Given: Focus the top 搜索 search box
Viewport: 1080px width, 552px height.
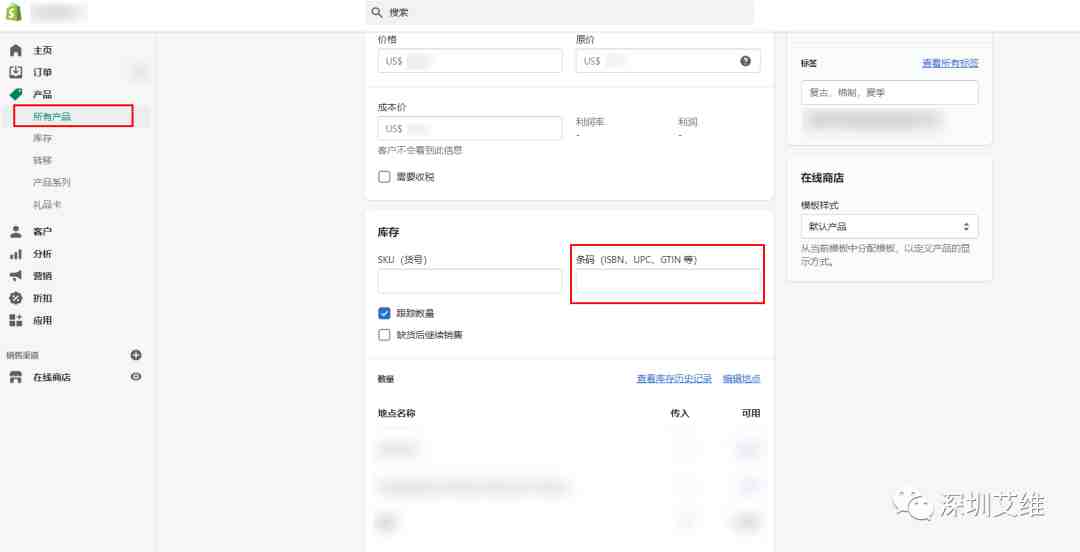Looking at the screenshot, I should click(559, 12).
